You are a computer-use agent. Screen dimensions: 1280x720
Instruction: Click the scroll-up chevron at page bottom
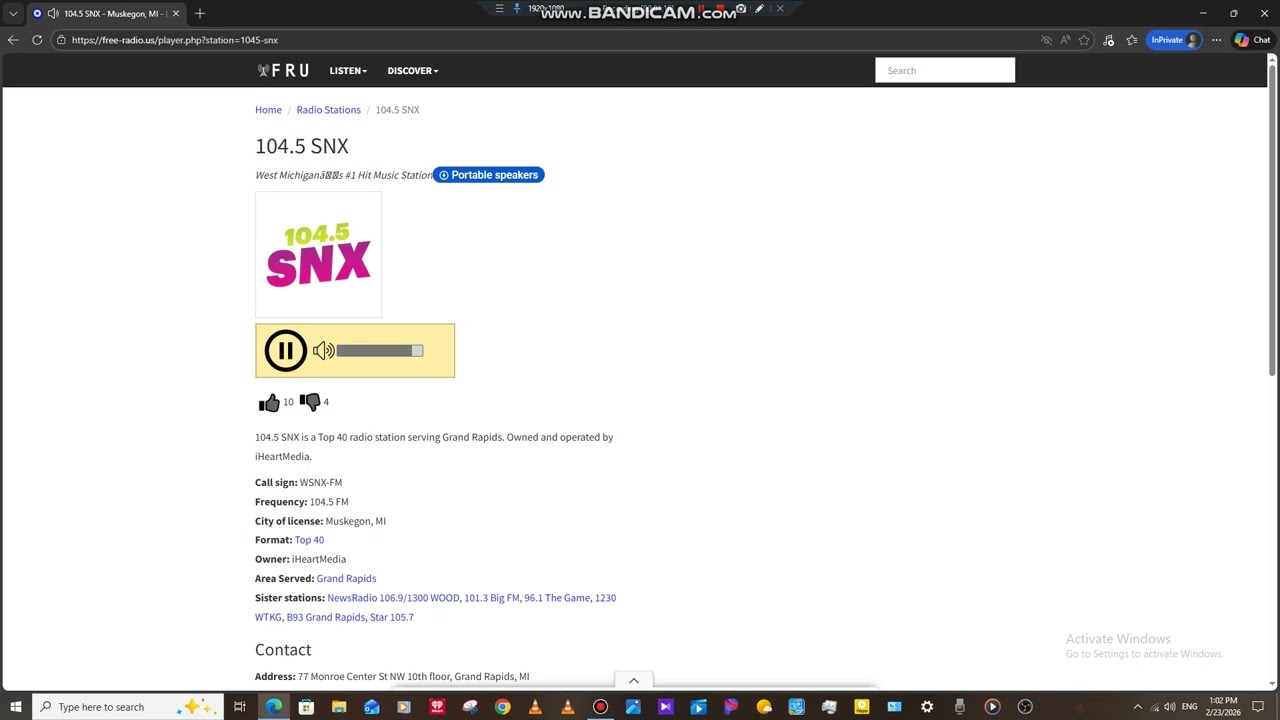(x=633, y=681)
